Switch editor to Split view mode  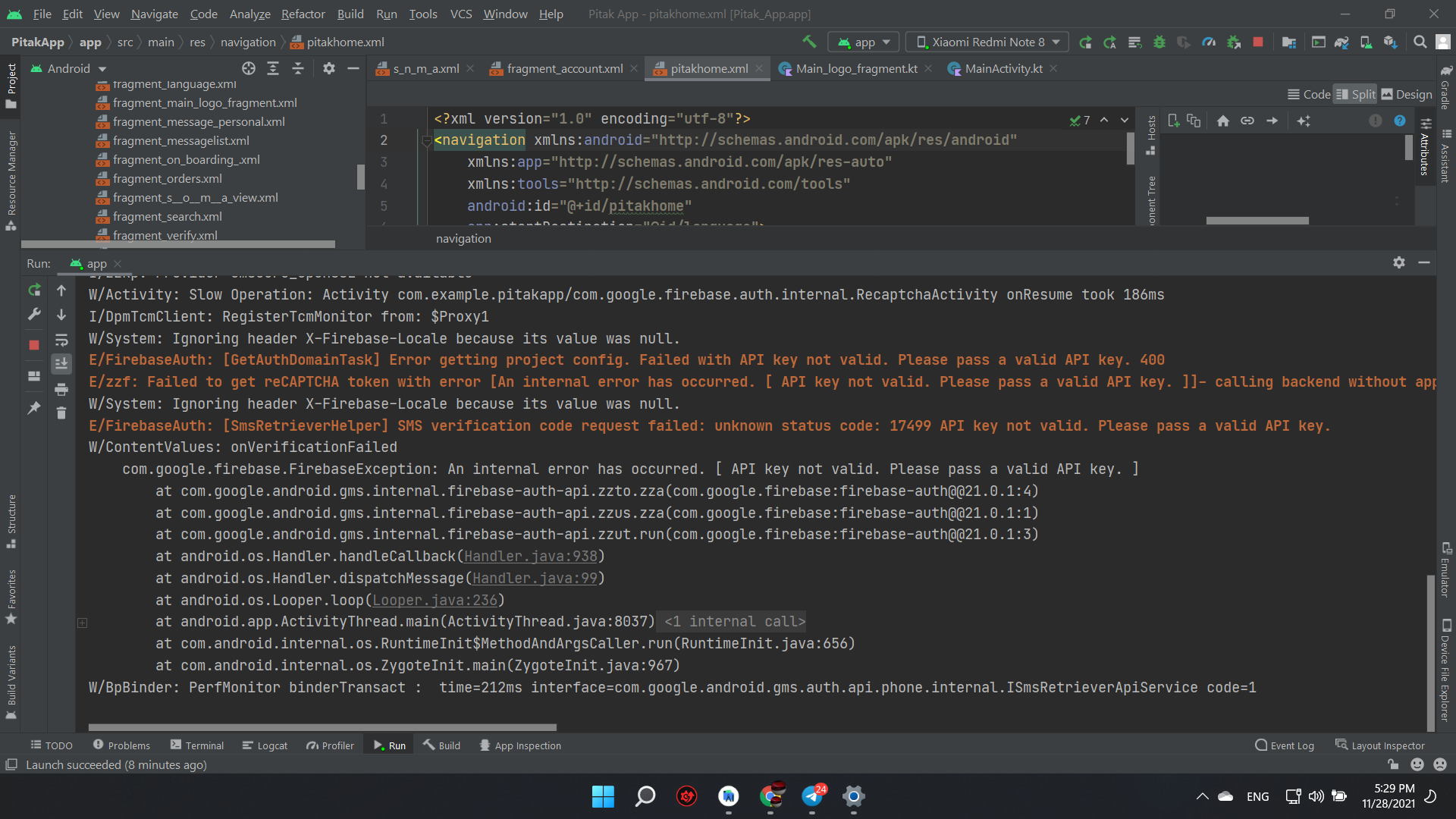[x=1354, y=94]
